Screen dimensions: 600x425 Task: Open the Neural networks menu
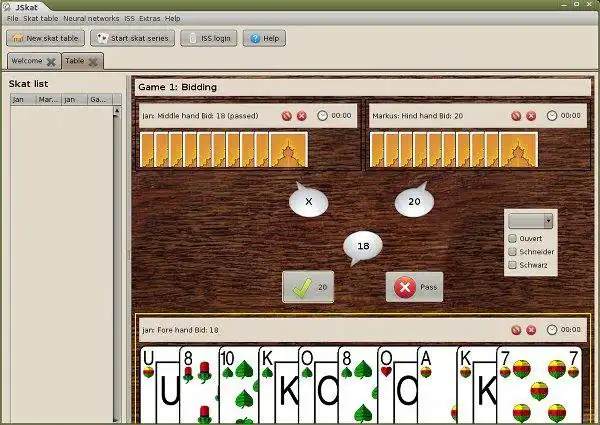91,18
